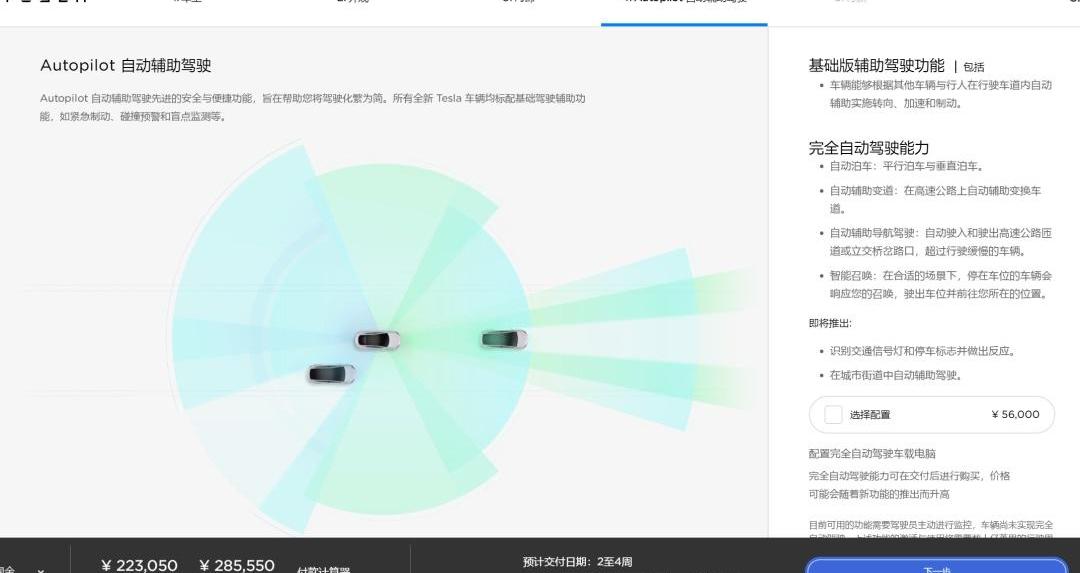1080x573 pixels.
Task: Click the Autopilot 自动辅助驾驶 page heading
Action: tap(125, 65)
